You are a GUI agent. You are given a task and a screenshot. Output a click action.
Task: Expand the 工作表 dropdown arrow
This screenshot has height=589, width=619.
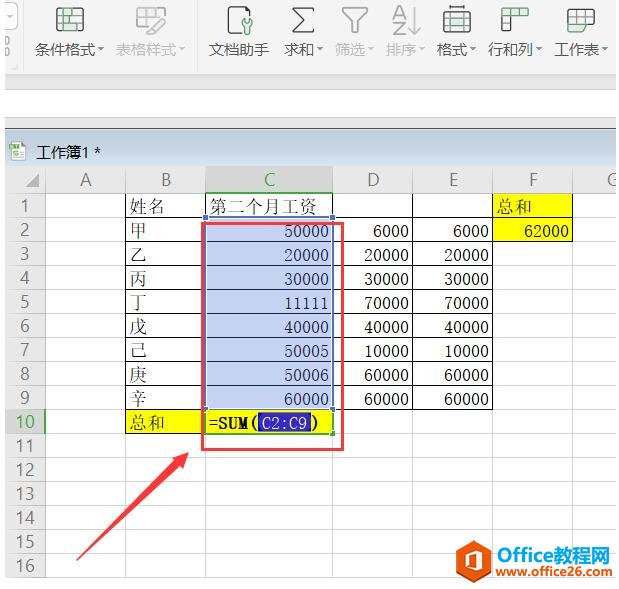click(x=605, y=50)
